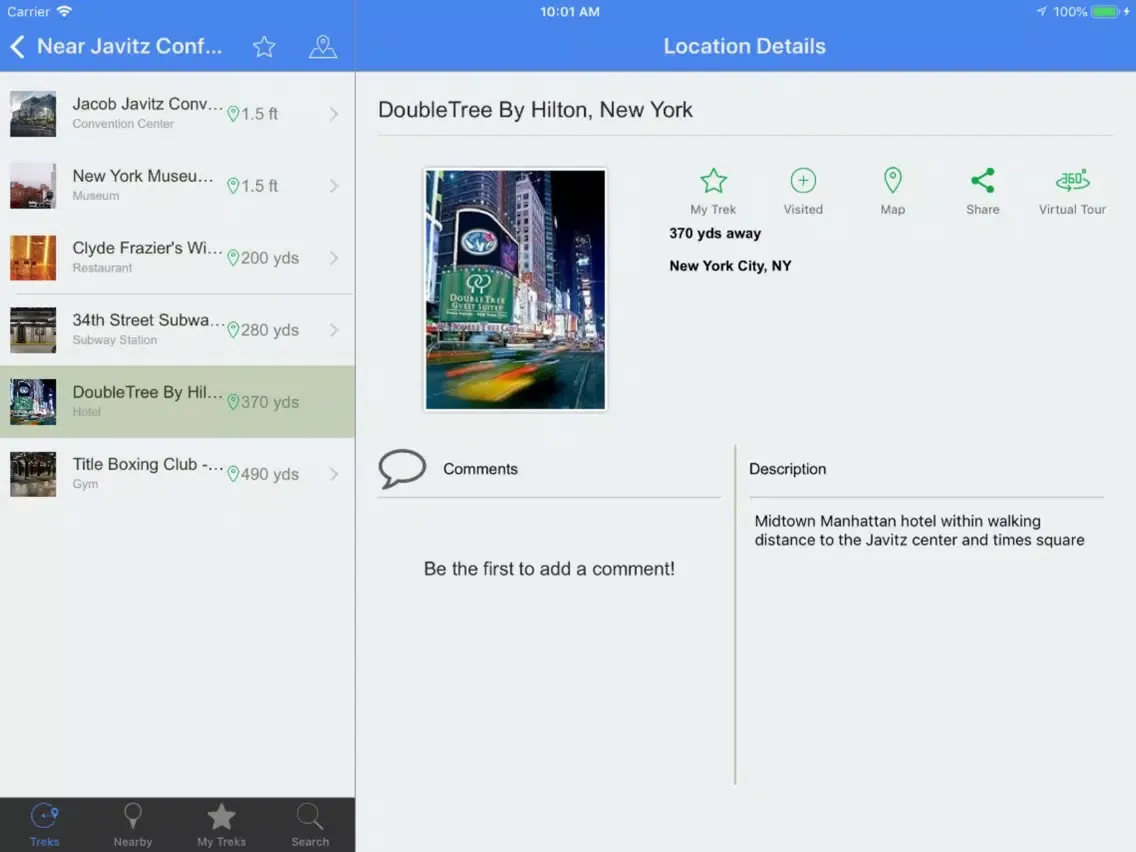The image size is (1136, 852).
Task: Select 'New York Museu...' list entry
Action: pyautogui.click(x=178, y=185)
